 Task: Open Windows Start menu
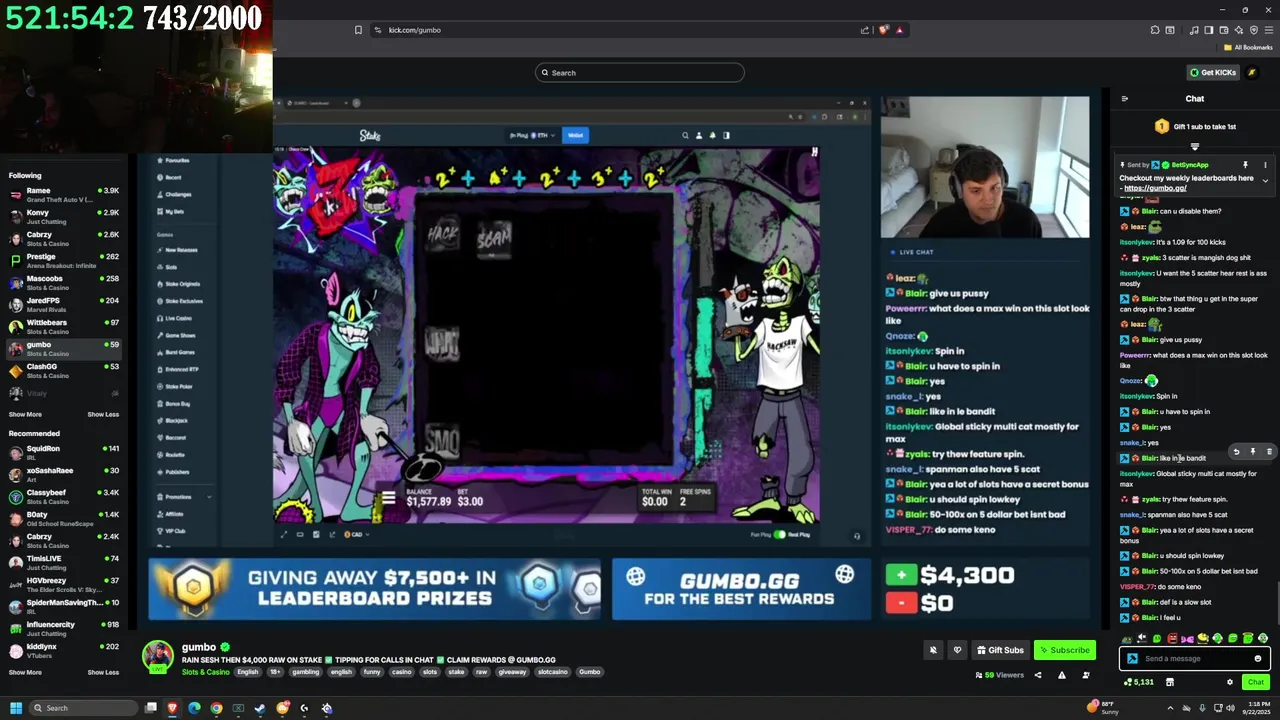pos(15,708)
